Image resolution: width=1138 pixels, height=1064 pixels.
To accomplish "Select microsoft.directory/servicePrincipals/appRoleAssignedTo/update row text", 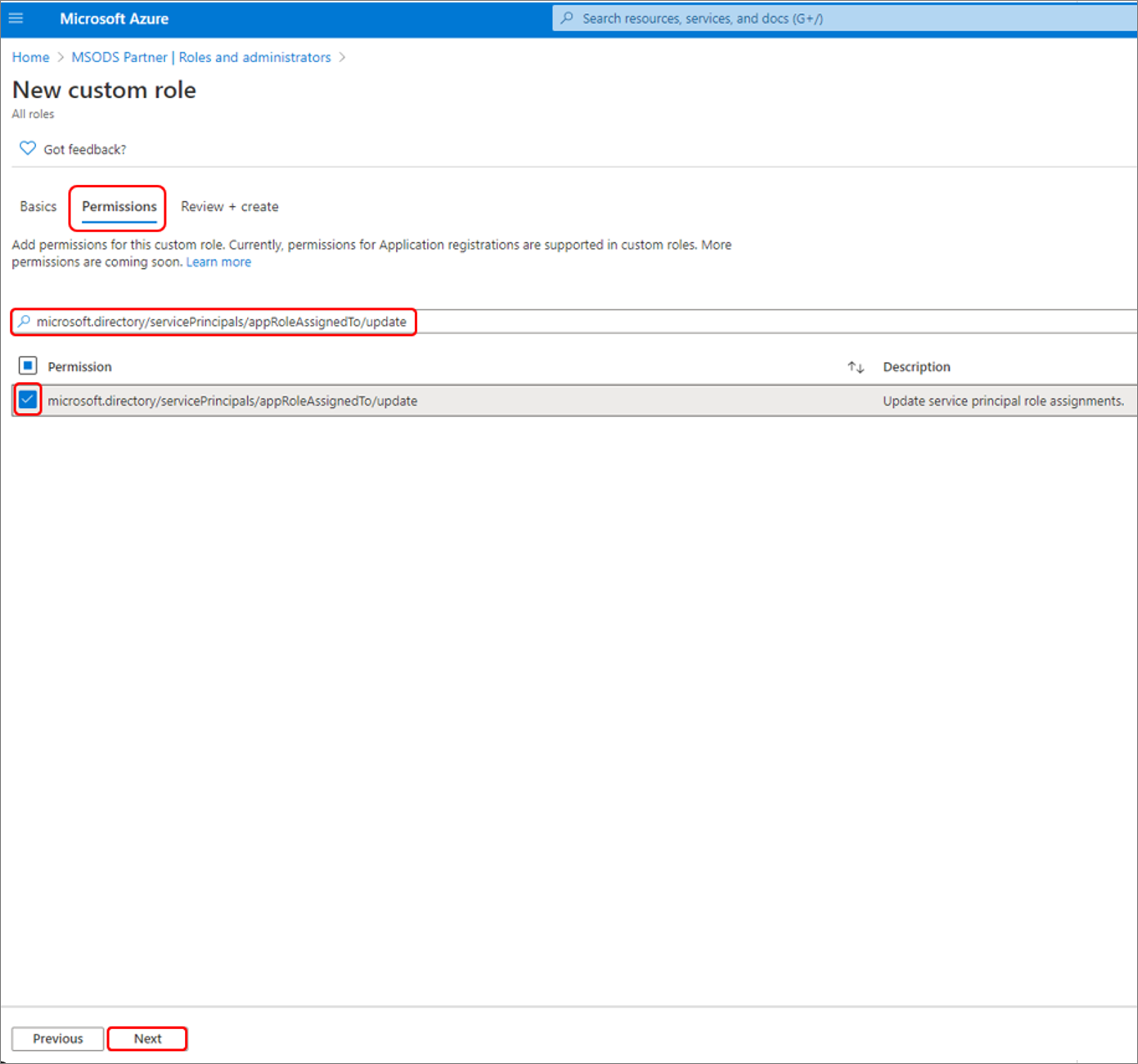I will 232,401.
